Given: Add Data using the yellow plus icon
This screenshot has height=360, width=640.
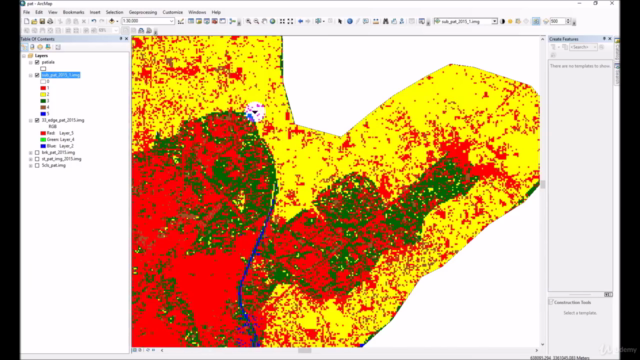Looking at the screenshot, I should 111,21.
